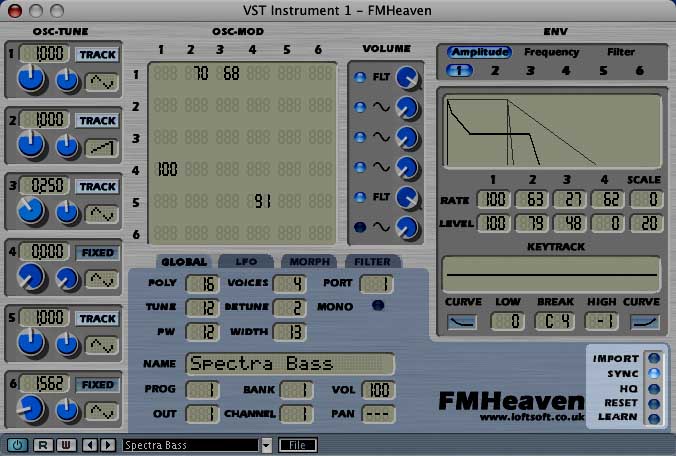676x456 pixels.
Task: Click volume row 4 level knob
Action: [x=407, y=168]
